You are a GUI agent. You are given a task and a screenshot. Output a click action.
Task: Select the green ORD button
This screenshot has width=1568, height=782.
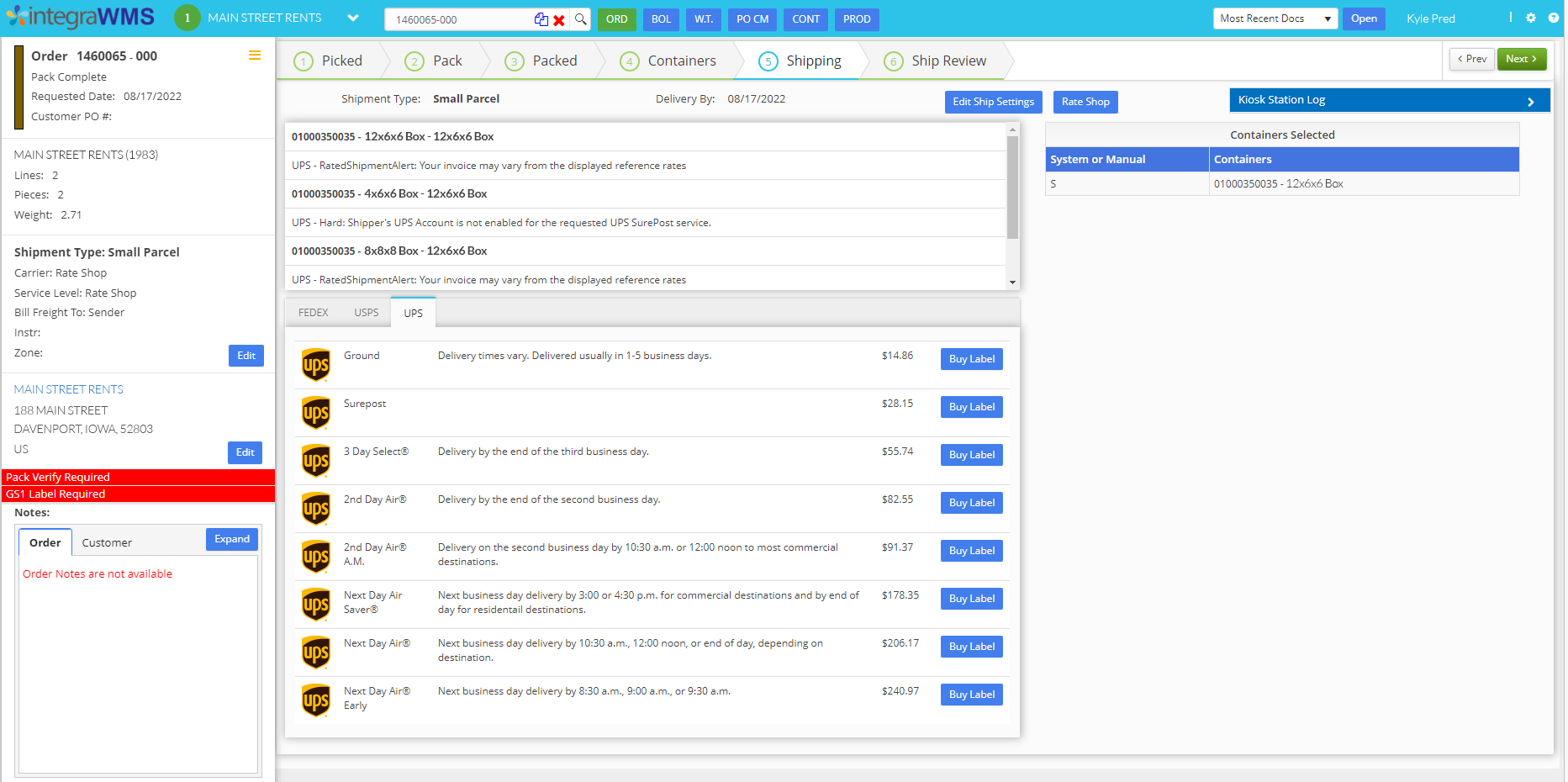pyautogui.click(x=616, y=19)
